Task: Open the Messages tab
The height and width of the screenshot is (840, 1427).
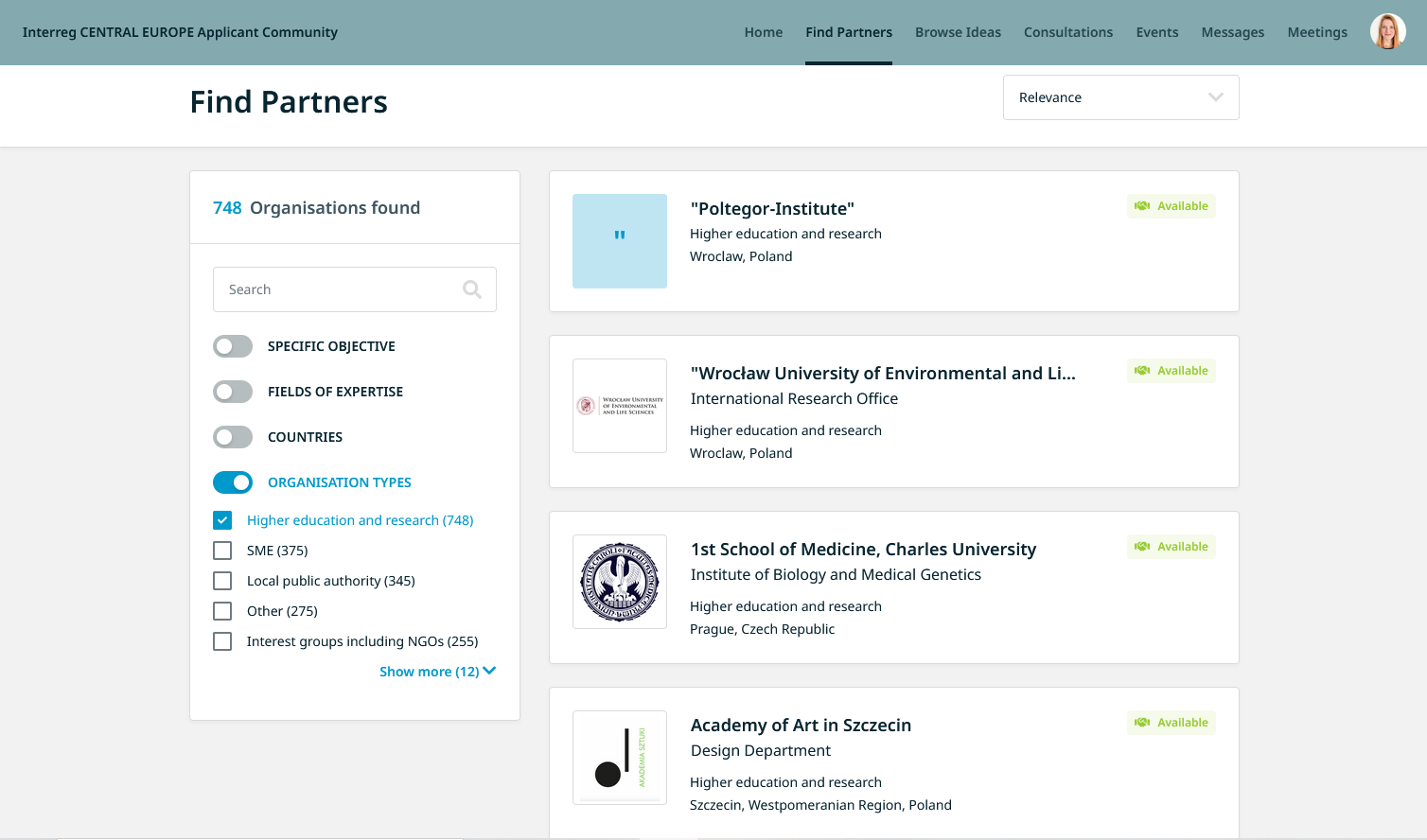Action: pyautogui.click(x=1233, y=32)
